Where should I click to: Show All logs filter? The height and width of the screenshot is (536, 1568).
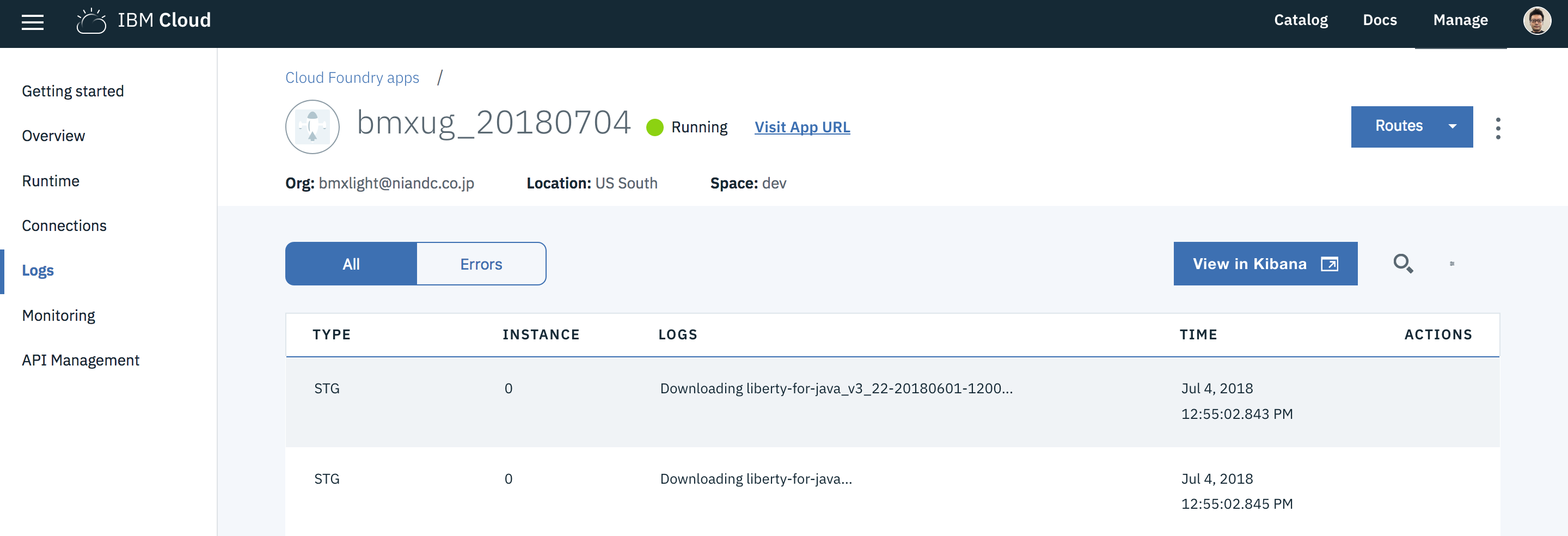point(351,264)
